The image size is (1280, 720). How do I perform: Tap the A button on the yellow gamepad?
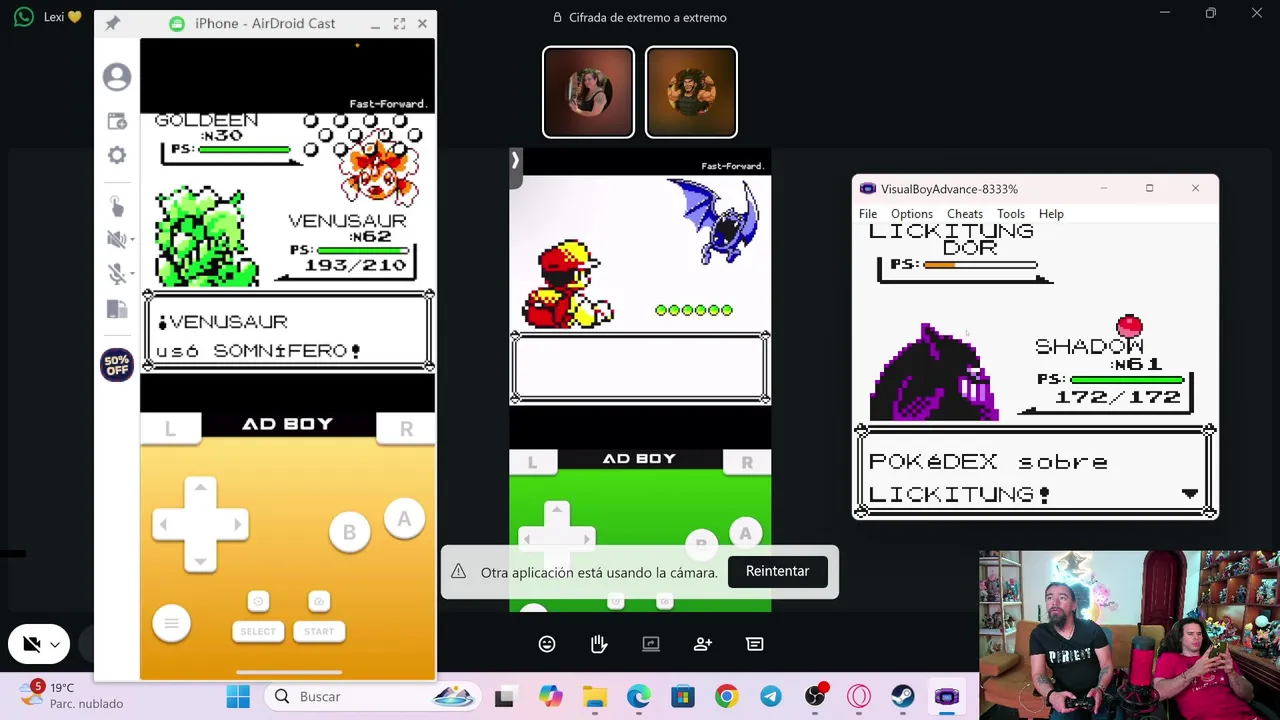pyautogui.click(x=404, y=519)
